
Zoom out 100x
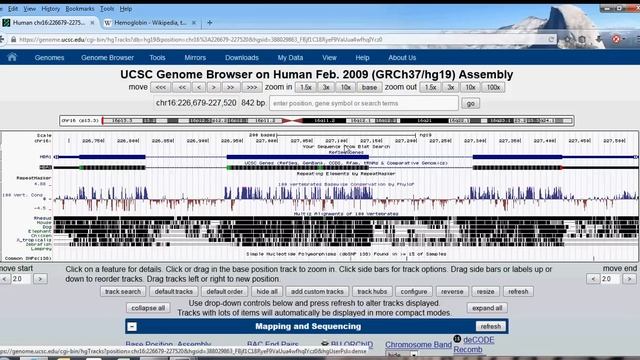click(493, 87)
